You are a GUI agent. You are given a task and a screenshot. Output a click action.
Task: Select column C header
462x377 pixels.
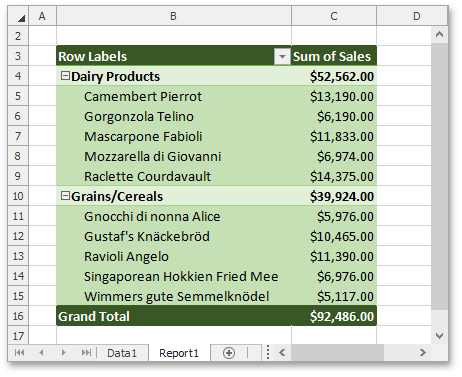(334, 16)
